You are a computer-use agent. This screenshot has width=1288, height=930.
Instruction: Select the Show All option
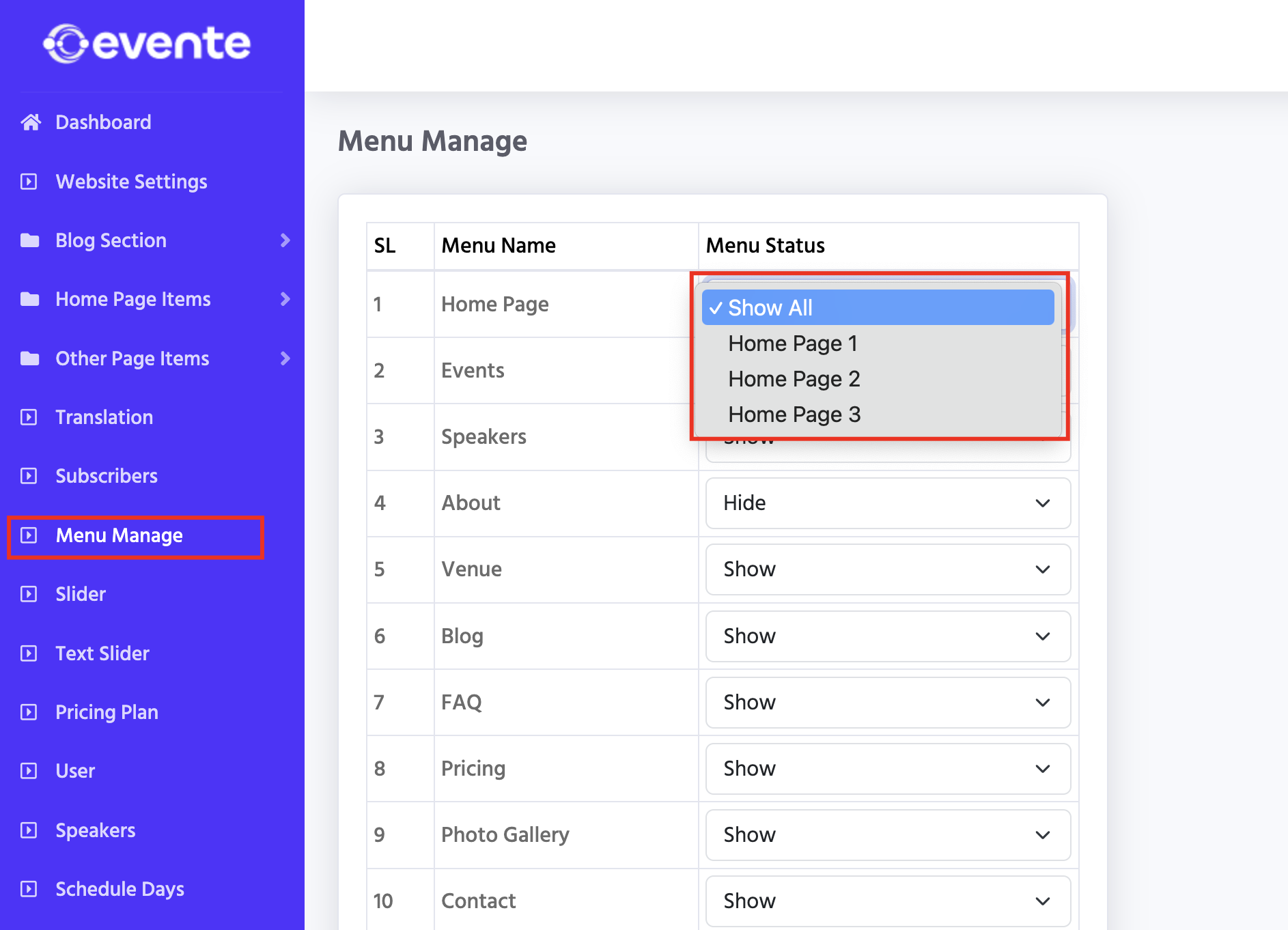(x=770, y=308)
